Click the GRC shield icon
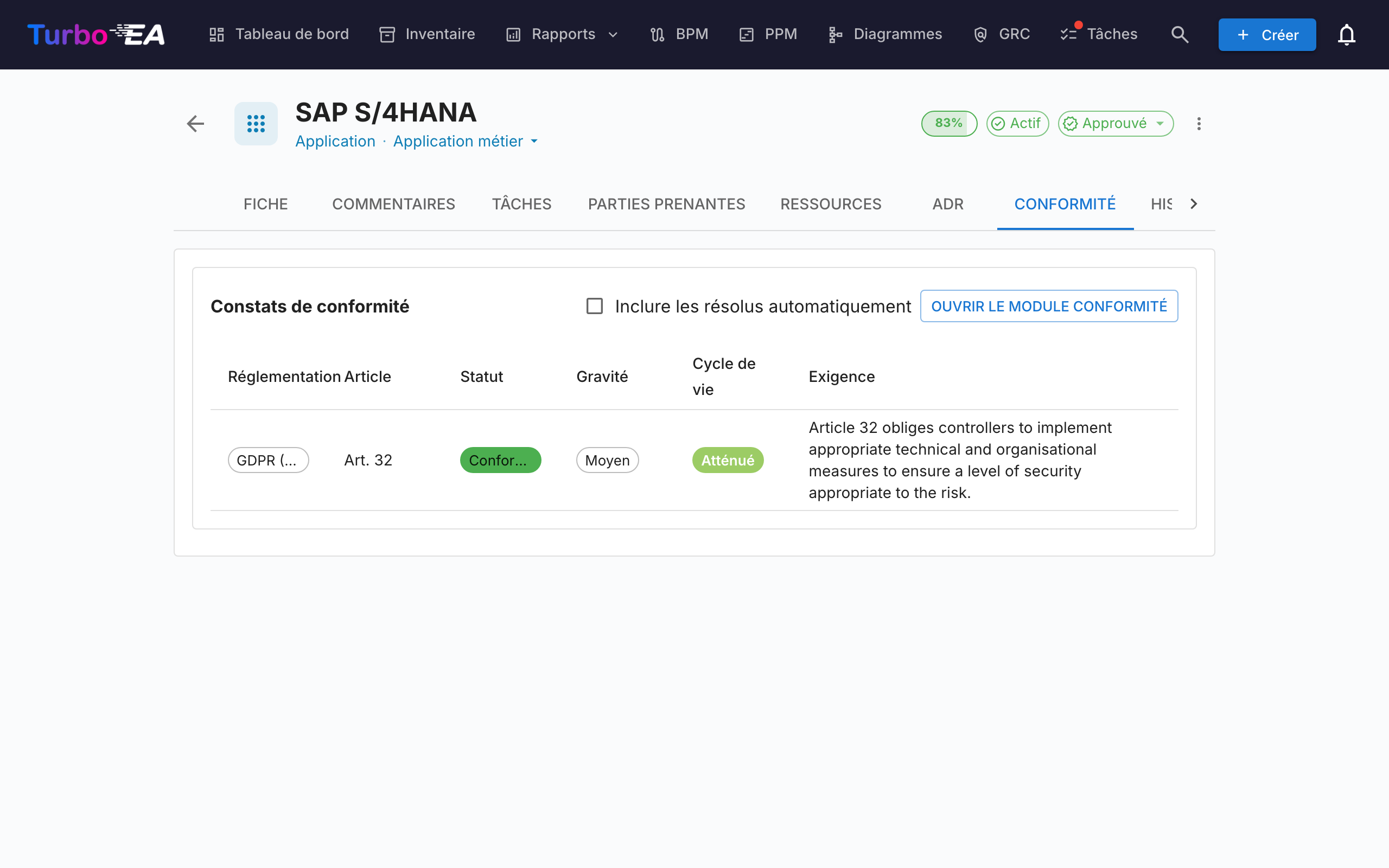1389x868 pixels. point(980,34)
